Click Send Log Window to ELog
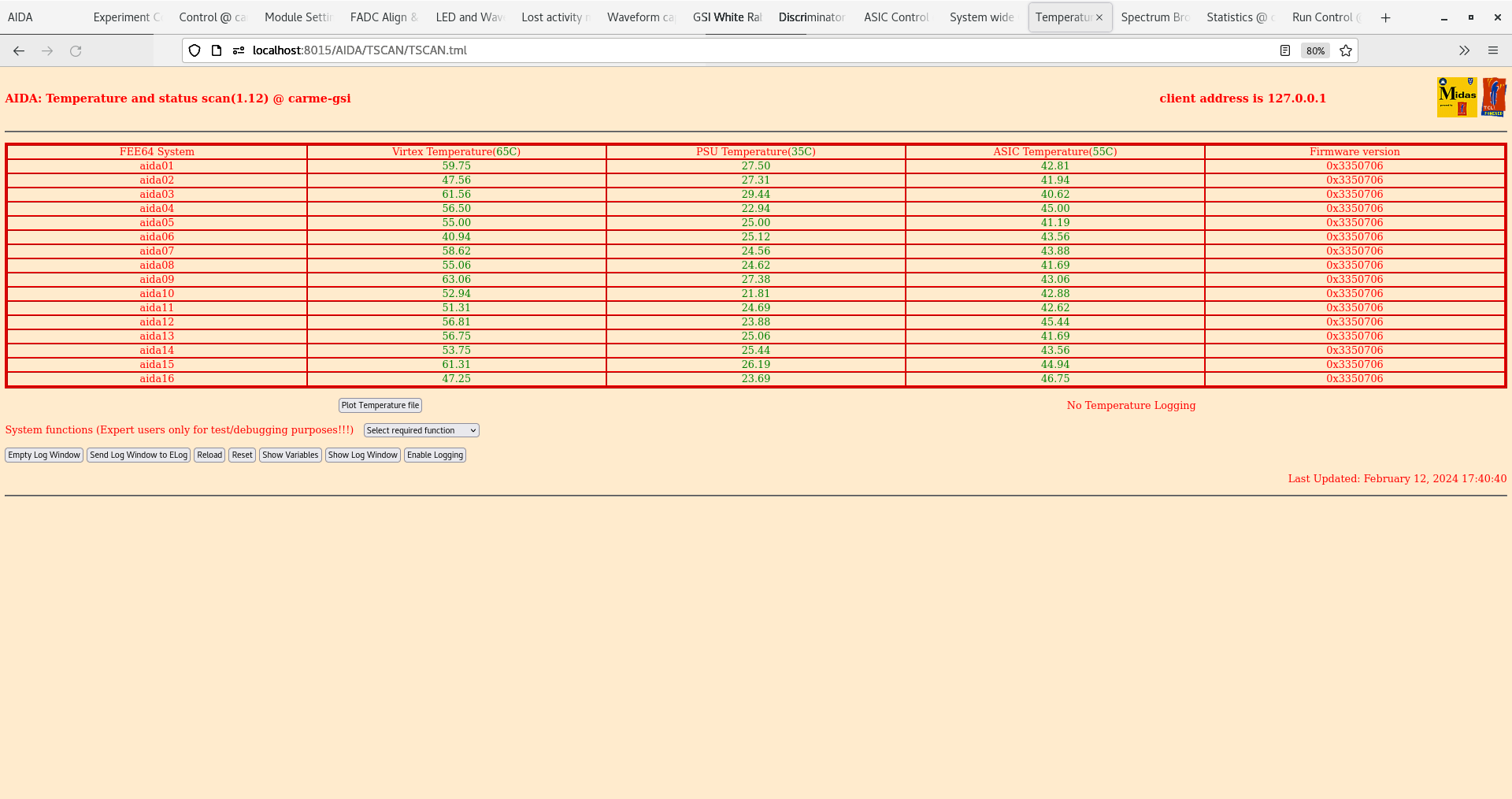 coord(139,455)
